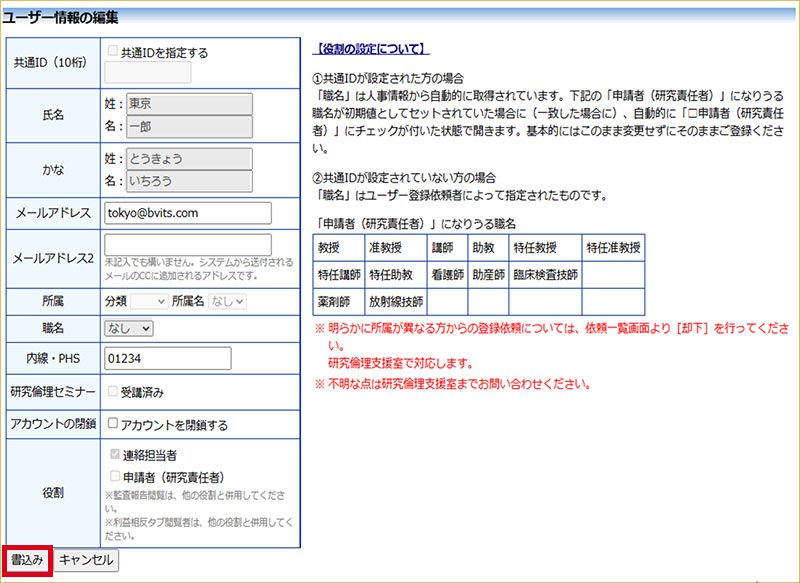Click the かな 姓 field とうきょう
This screenshot has width=800, height=583.
[x=189, y=159]
